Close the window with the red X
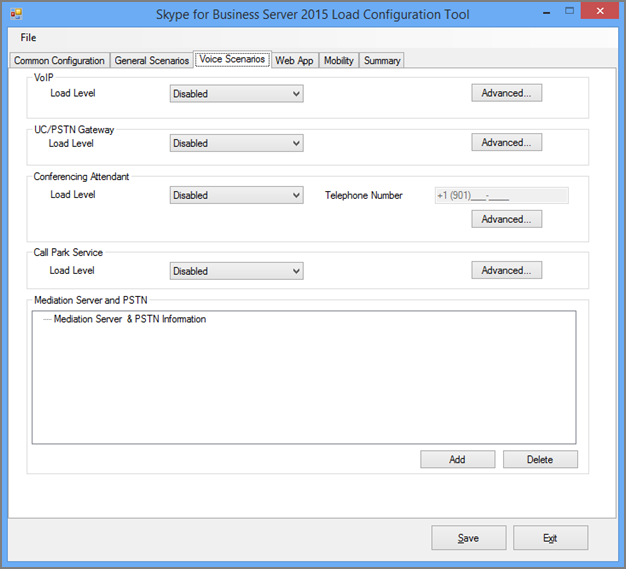The image size is (626, 569). click(x=600, y=11)
